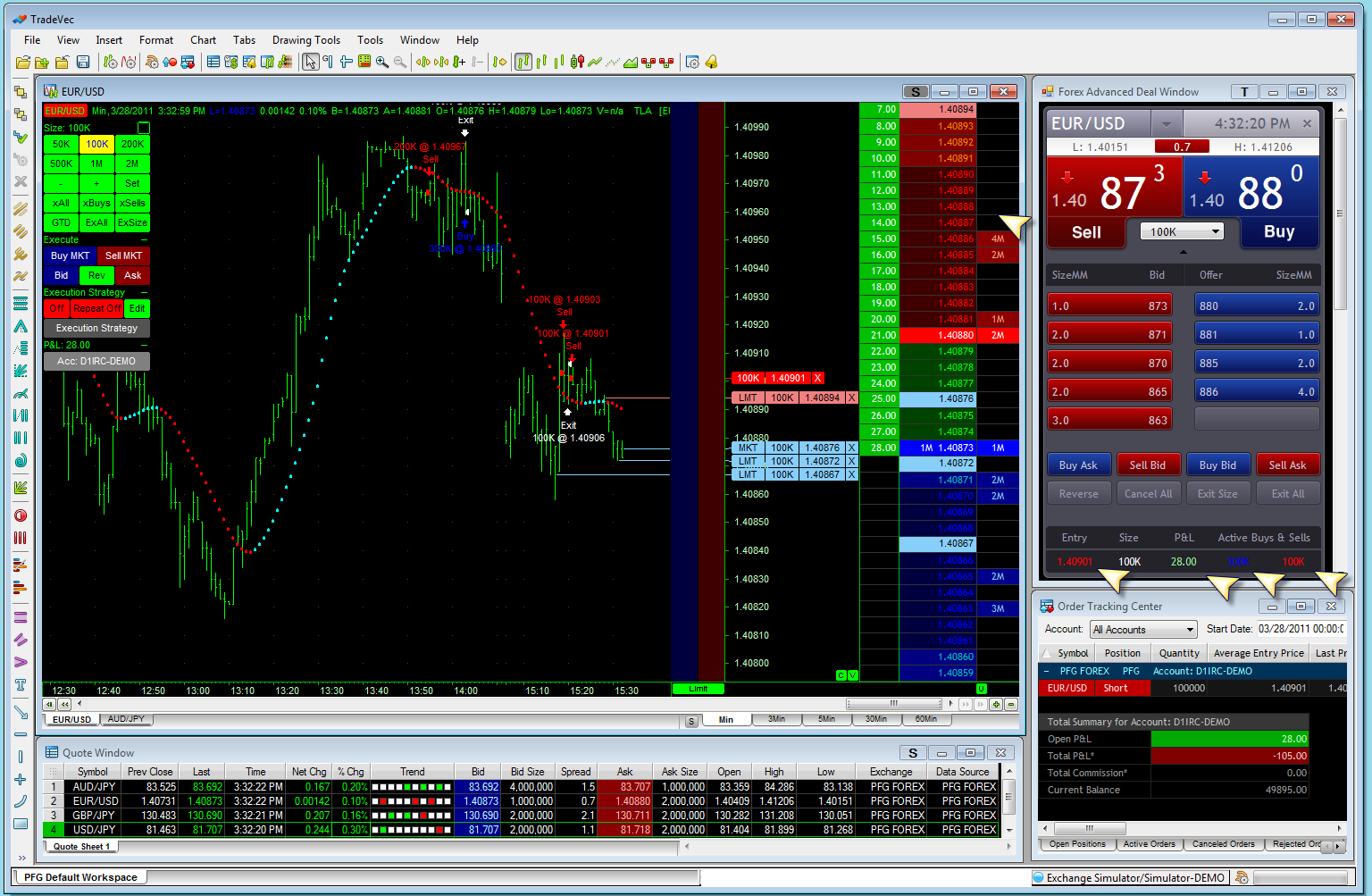
Task: Click the T button in Forex Deal Window title
Action: (x=1244, y=91)
